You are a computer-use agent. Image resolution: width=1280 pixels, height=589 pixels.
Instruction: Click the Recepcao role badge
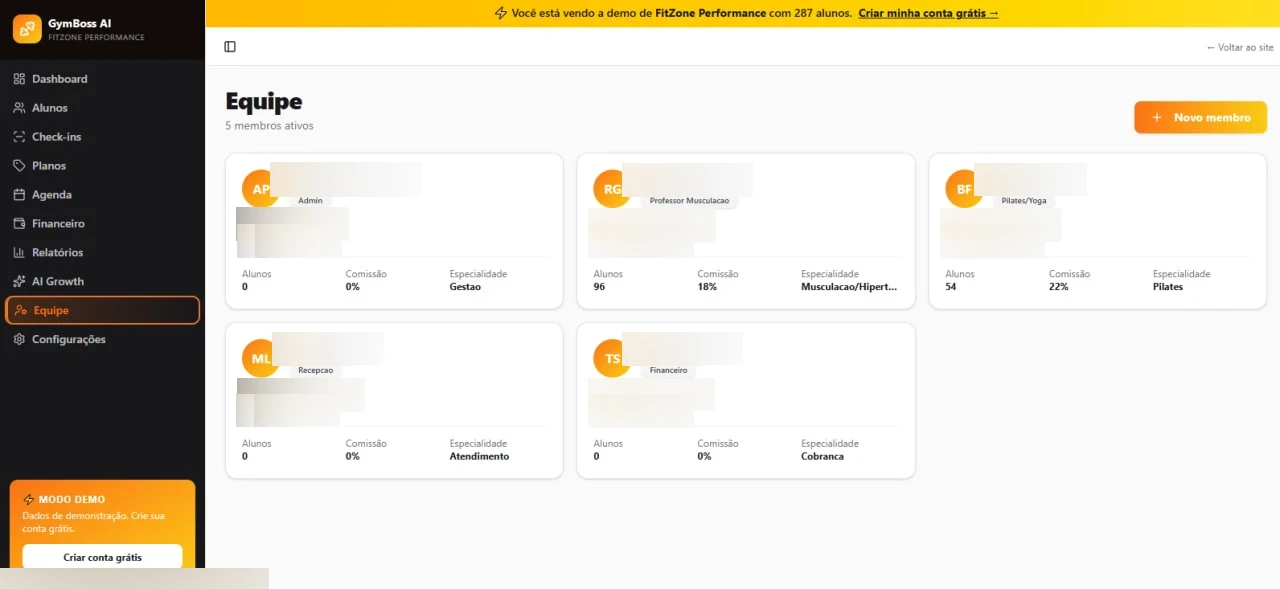click(315, 371)
